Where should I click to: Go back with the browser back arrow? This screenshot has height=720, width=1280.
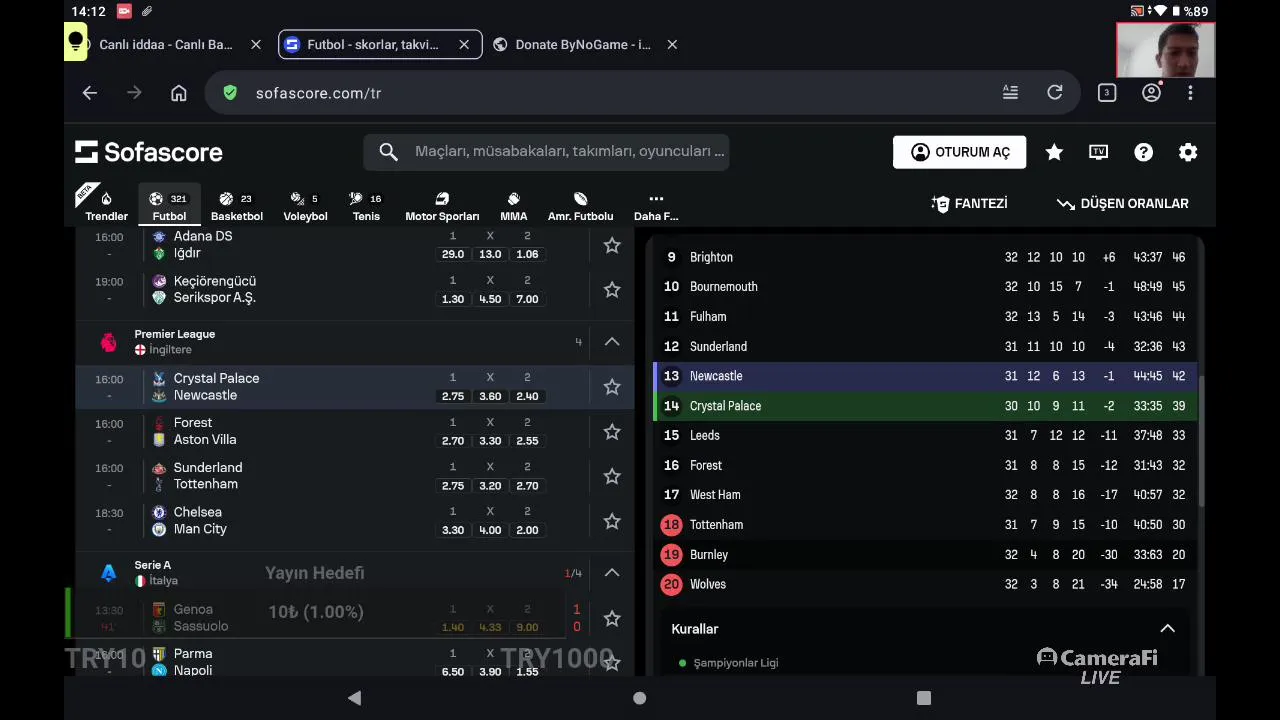90,93
